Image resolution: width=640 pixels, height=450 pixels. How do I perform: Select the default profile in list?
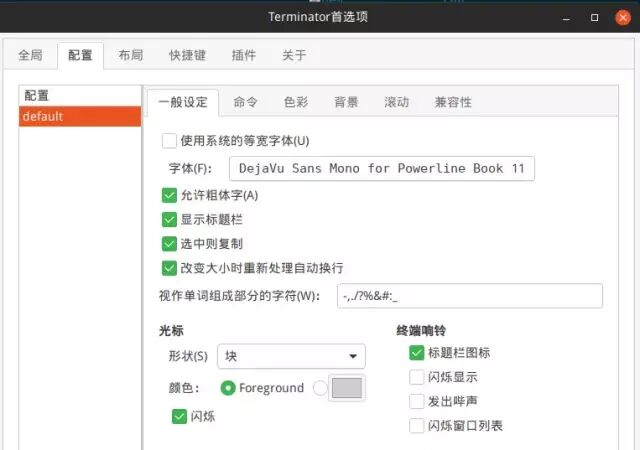tap(80, 116)
